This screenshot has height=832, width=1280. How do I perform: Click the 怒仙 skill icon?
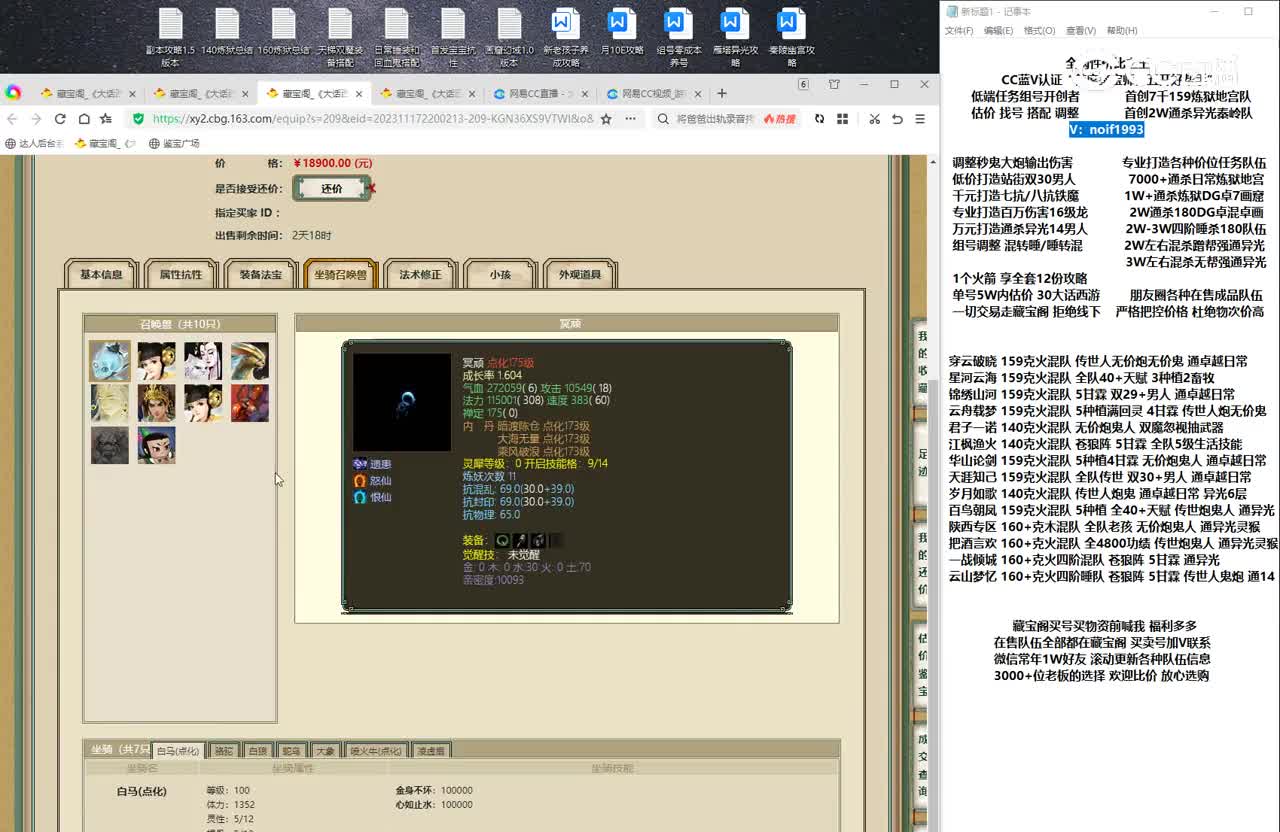[x=360, y=481]
